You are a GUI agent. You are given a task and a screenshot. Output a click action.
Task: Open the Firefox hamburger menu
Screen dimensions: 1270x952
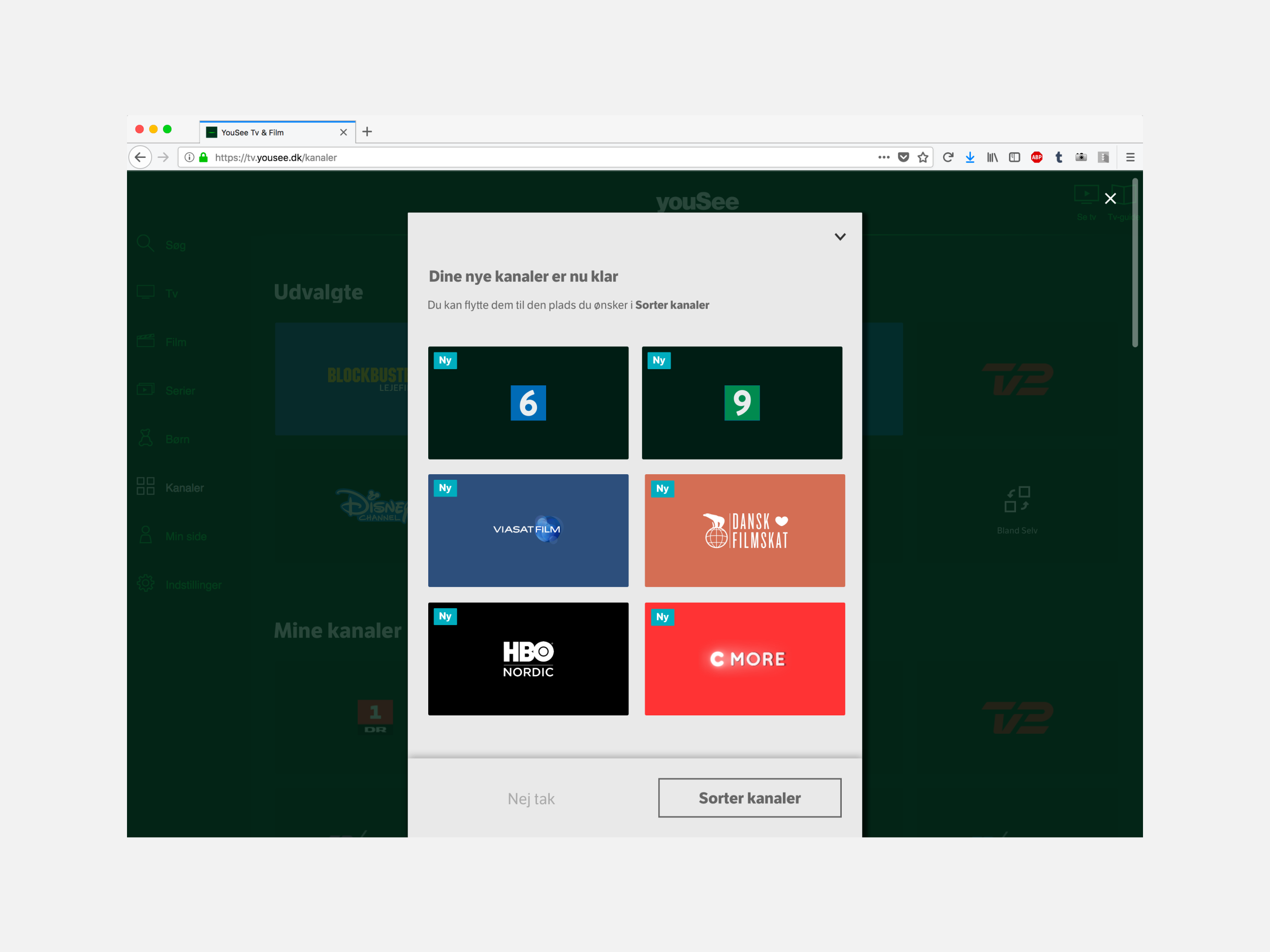click(1130, 157)
